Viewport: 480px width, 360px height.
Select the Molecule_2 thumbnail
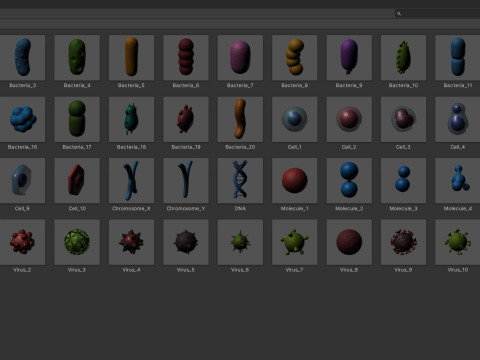[349, 181]
